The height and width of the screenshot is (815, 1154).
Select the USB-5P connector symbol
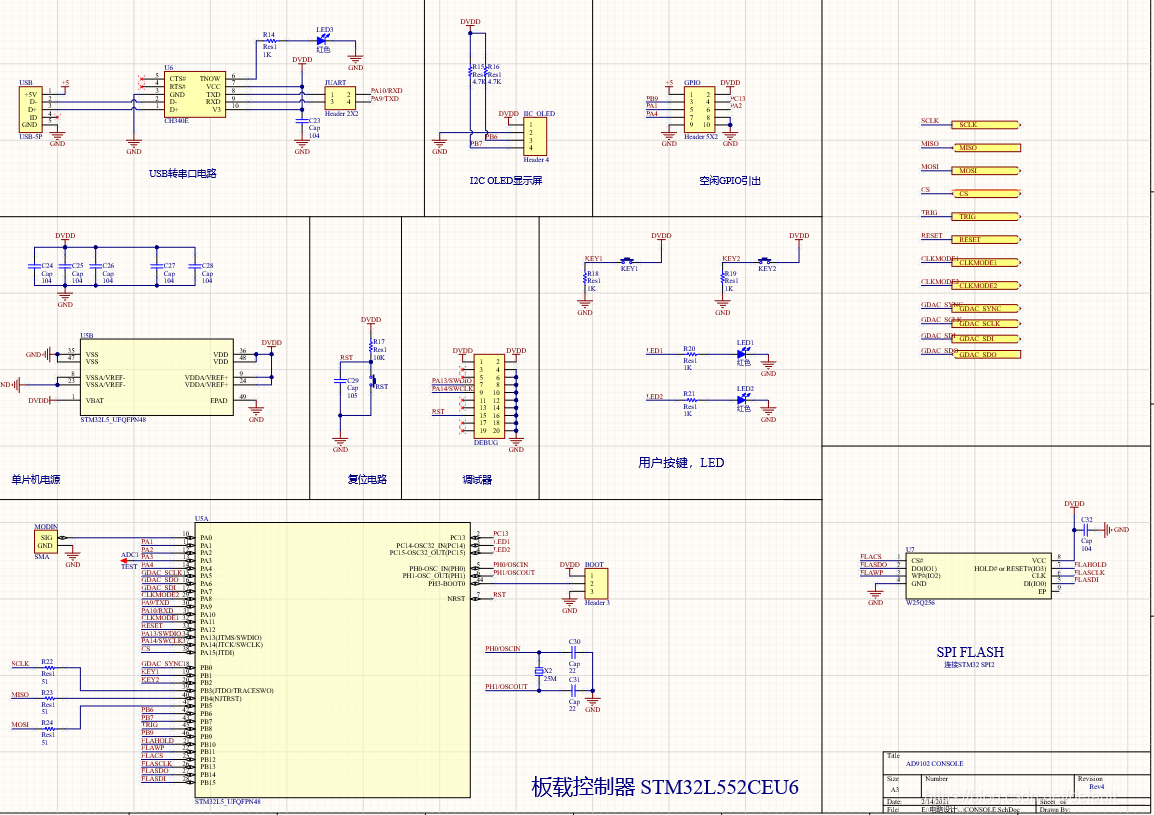tap(30, 110)
